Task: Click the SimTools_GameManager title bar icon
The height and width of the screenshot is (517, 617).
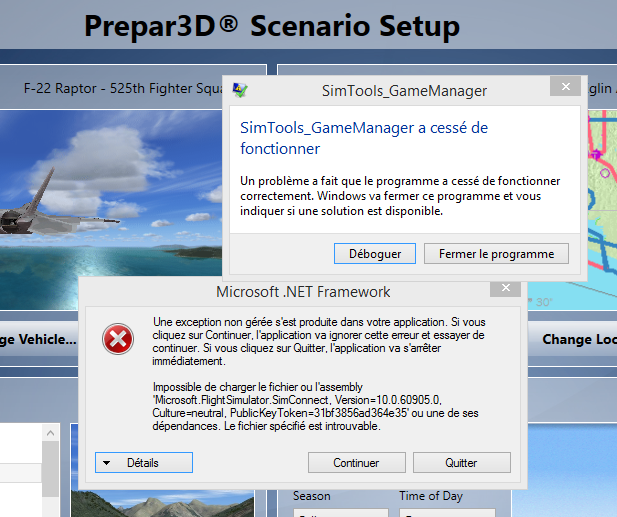Action: coord(240,90)
